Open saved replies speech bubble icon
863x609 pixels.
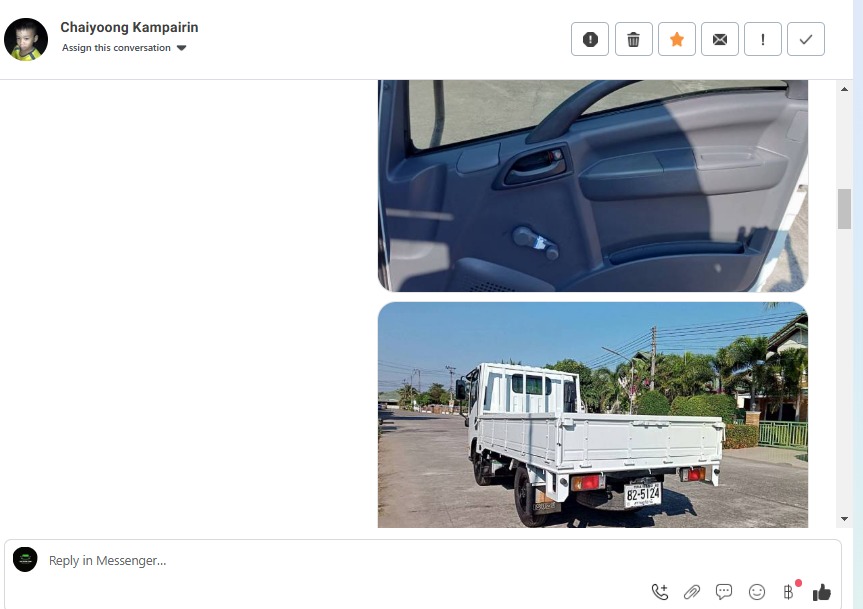click(x=724, y=592)
